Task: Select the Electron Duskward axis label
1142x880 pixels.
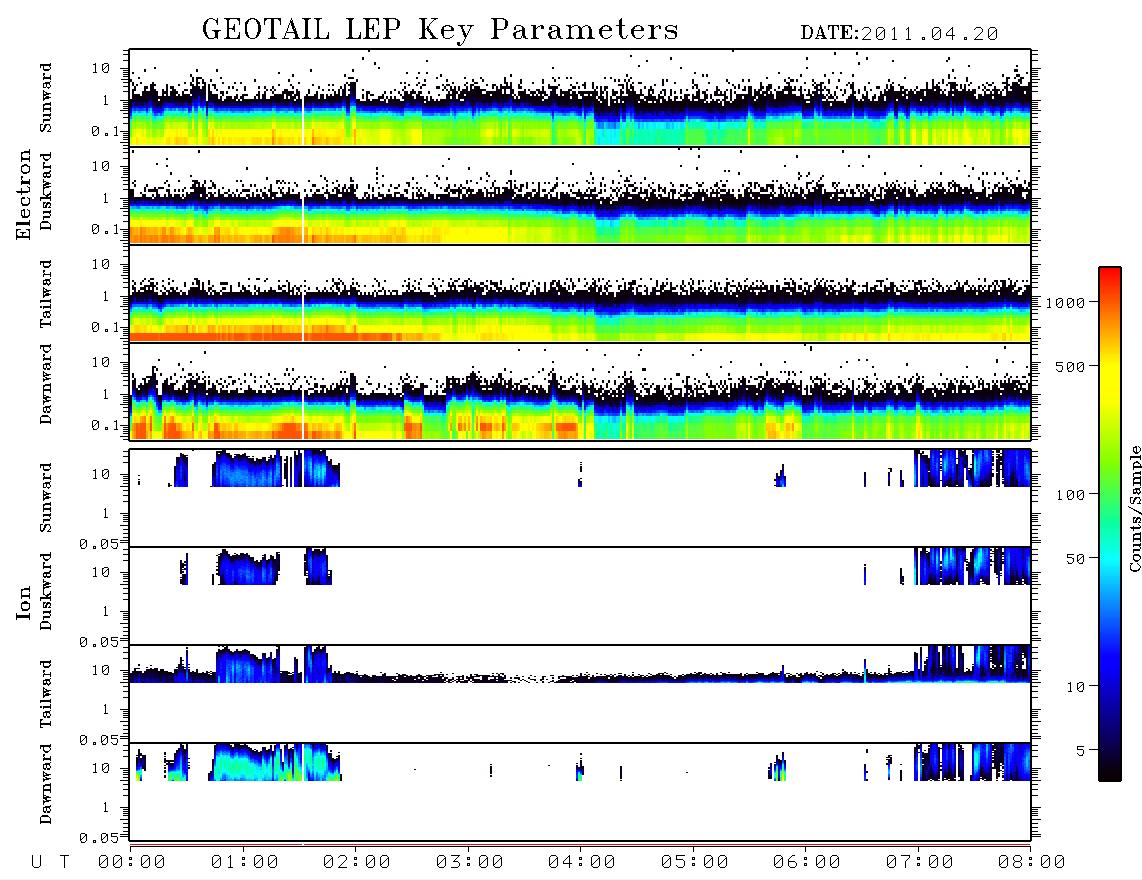Action: 46,192
